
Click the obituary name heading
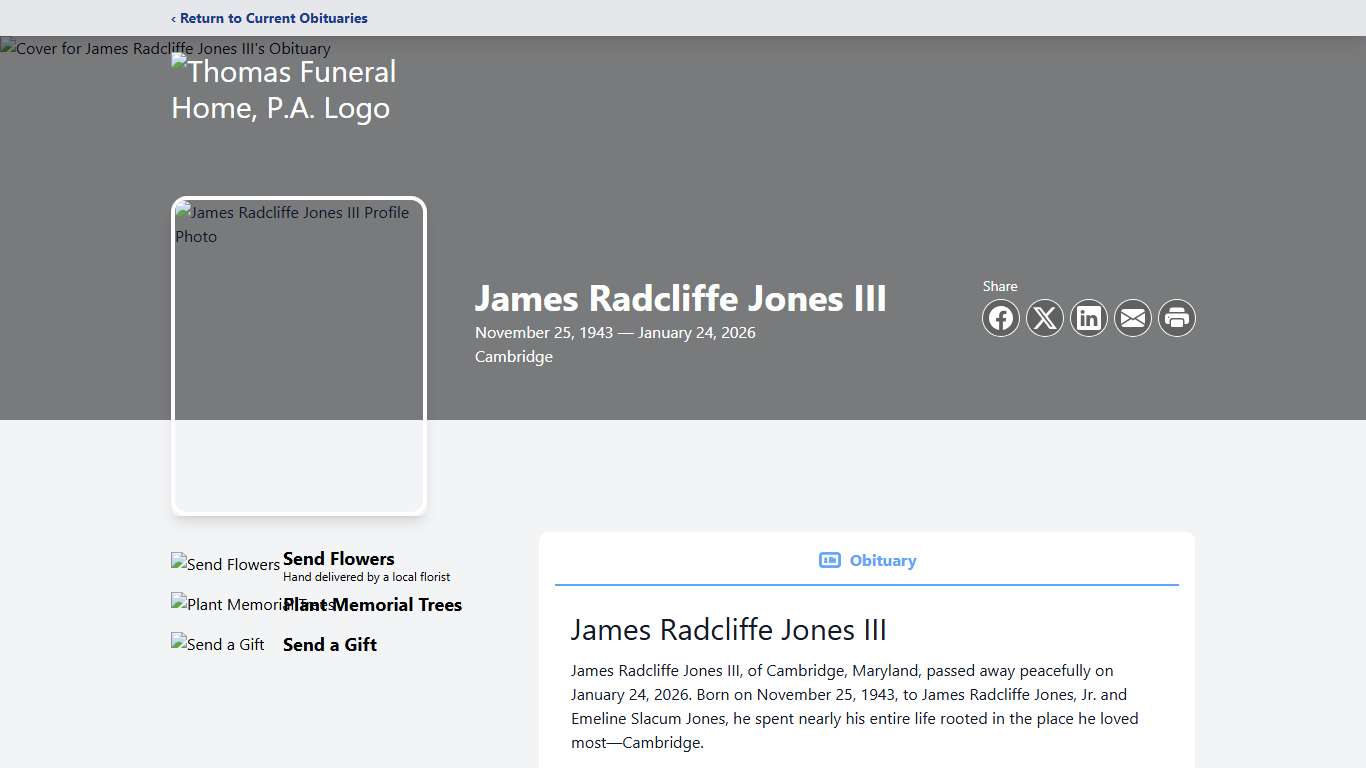(680, 298)
